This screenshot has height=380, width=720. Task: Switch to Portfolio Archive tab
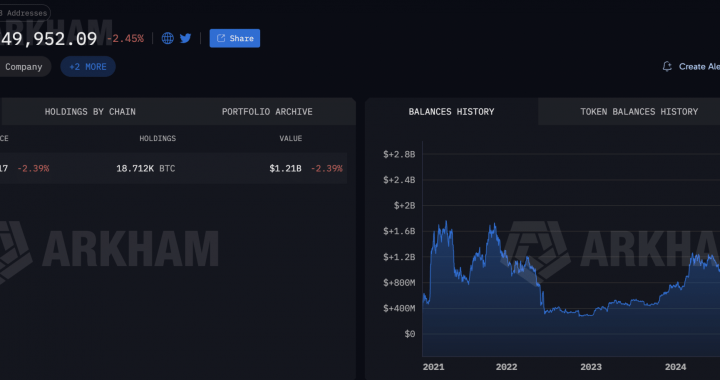[x=267, y=112]
